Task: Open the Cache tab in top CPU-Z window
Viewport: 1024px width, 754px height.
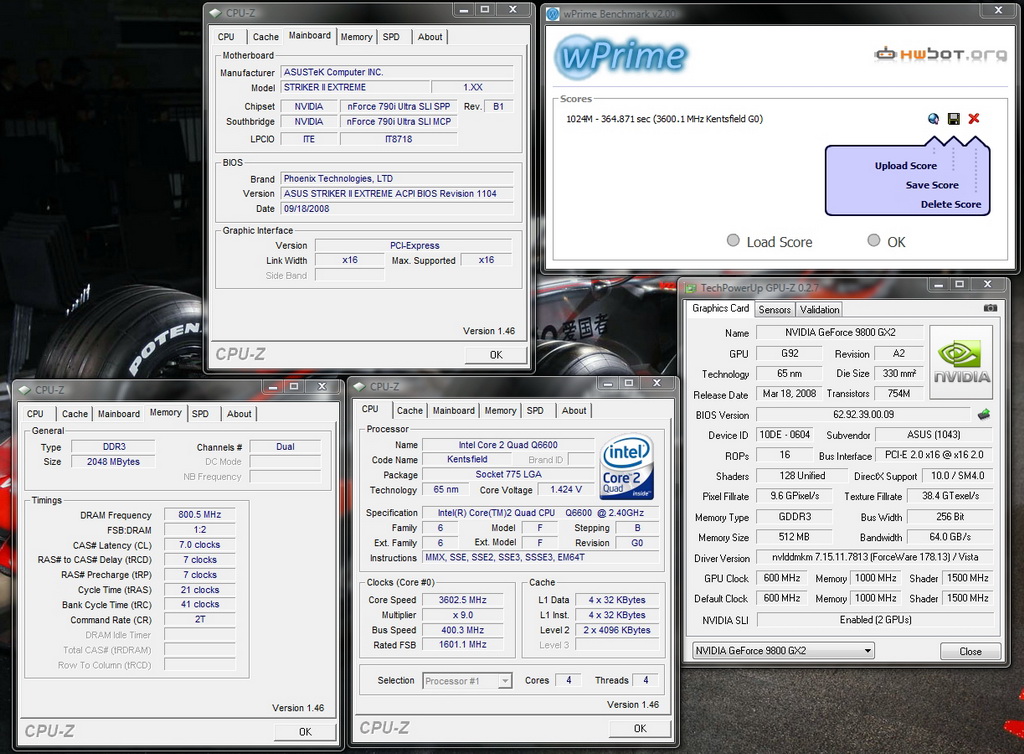Action: pyautogui.click(x=266, y=37)
